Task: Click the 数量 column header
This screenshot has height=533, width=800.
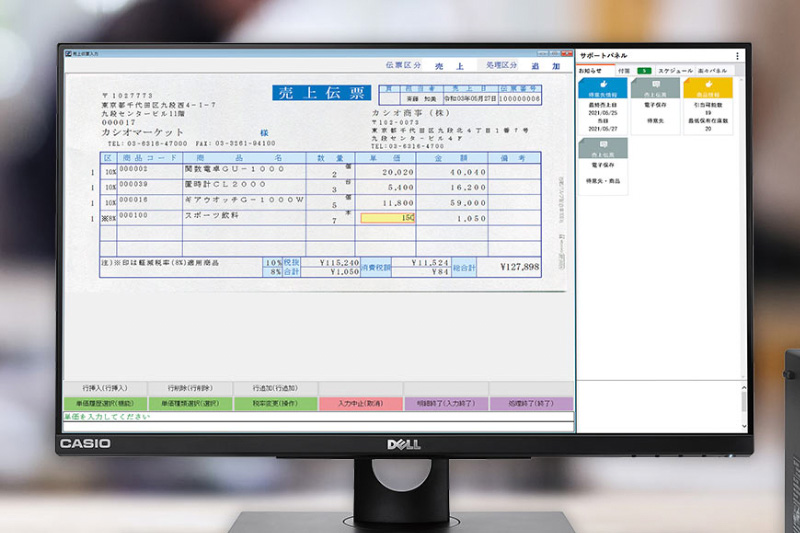Action: (x=330, y=158)
